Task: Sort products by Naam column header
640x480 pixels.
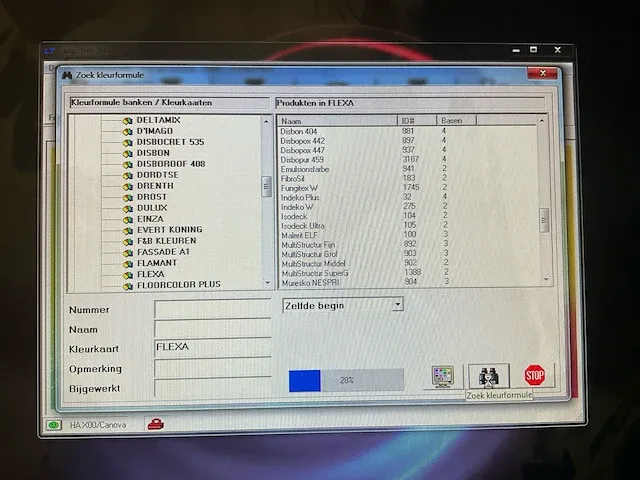Action: click(337, 121)
